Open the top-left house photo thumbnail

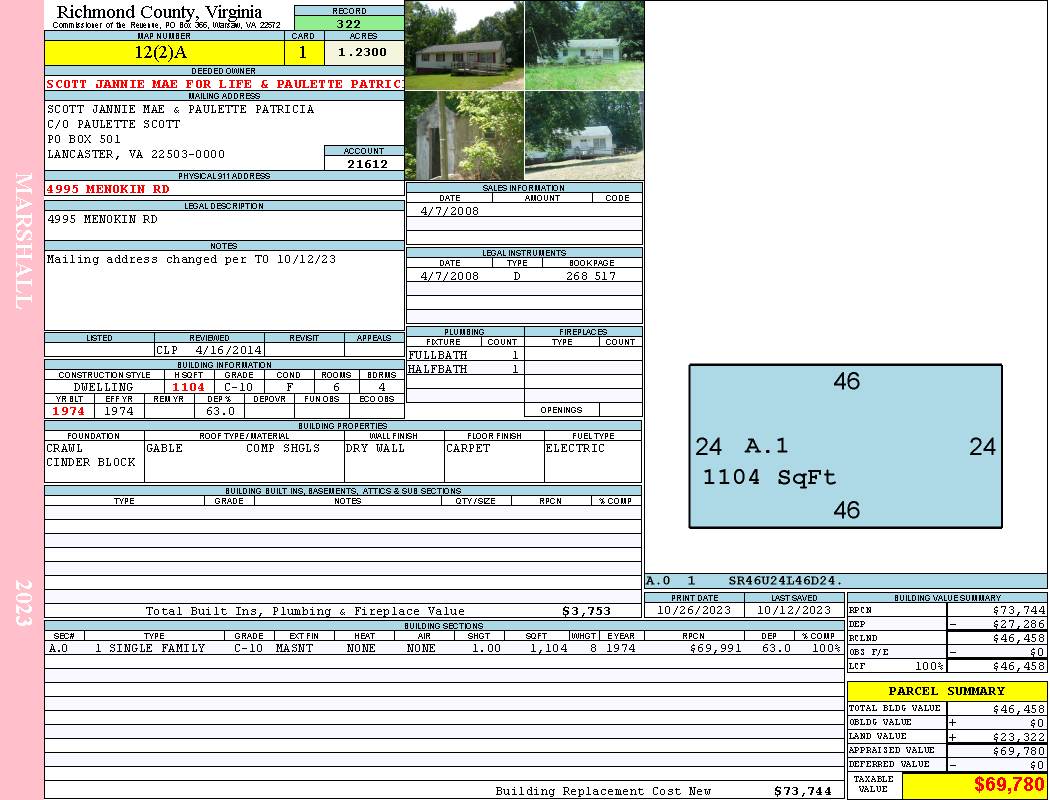[x=464, y=45]
